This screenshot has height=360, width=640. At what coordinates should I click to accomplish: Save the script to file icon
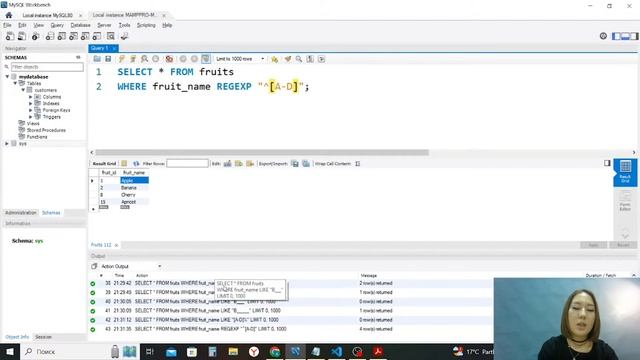click(108, 59)
